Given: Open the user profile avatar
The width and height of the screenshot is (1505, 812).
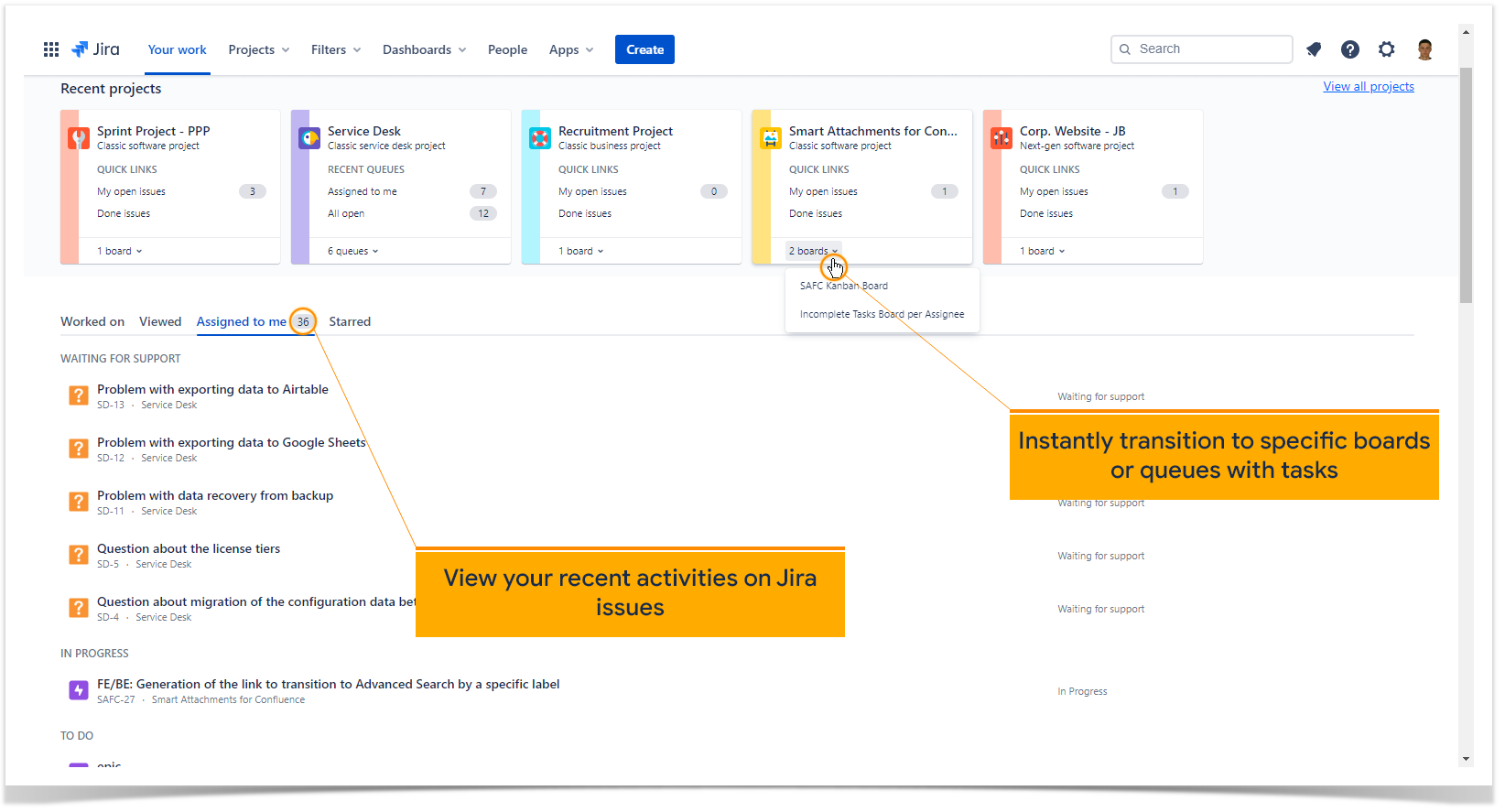Looking at the screenshot, I should coord(1424,49).
